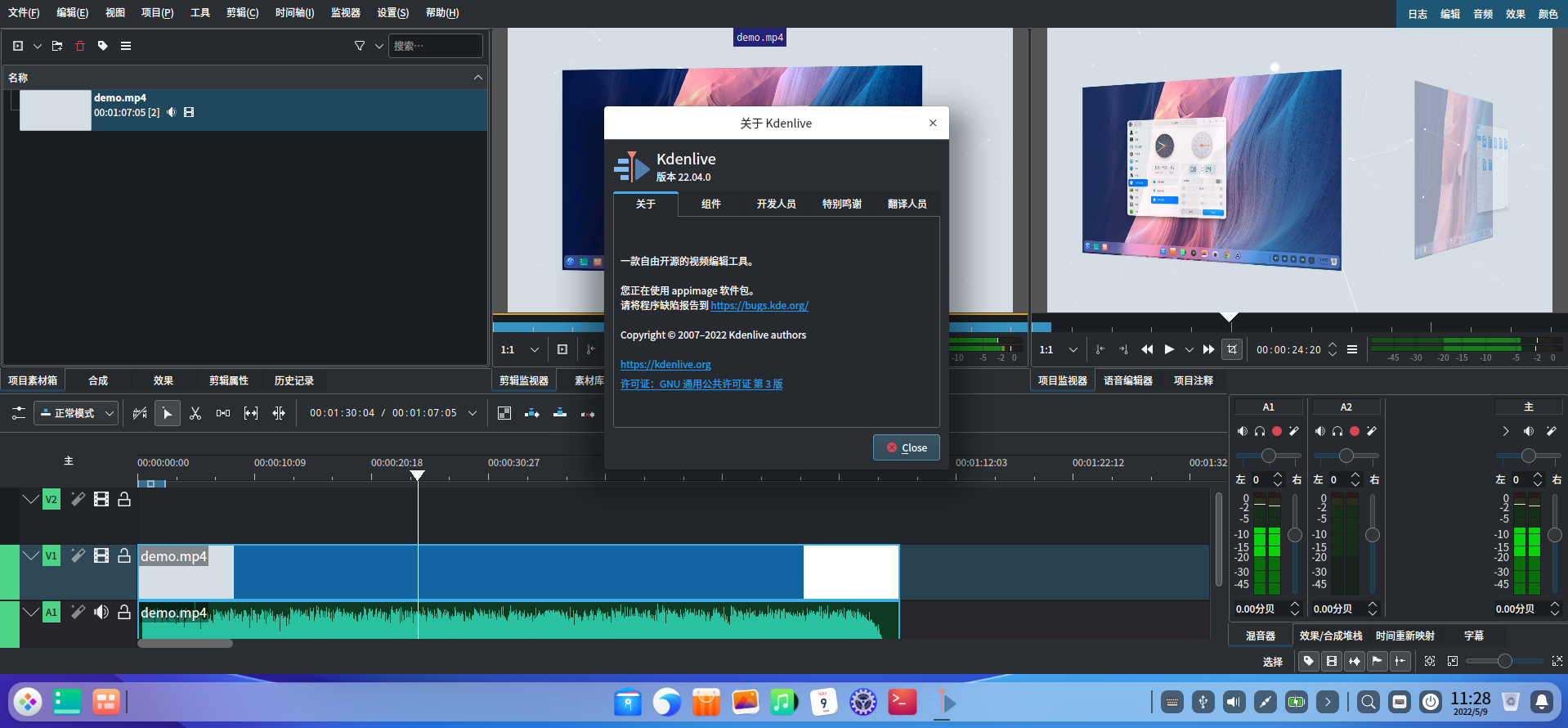The image size is (1568, 728).
Task: Click the ripple tool icon in timeline toolbar
Action: click(x=279, y=413)
